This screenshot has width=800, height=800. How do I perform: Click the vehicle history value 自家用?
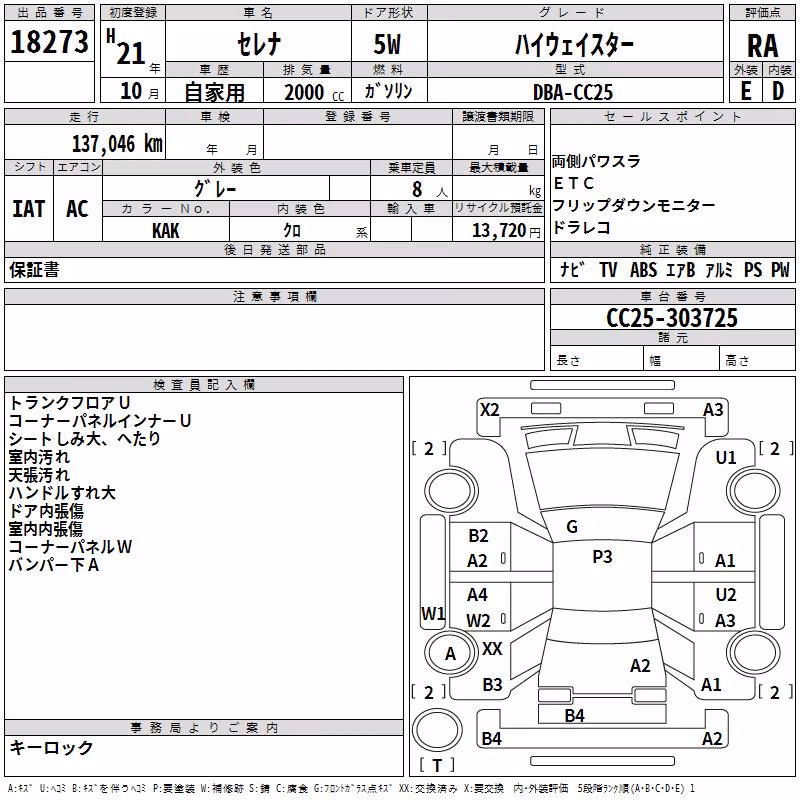[x=214, y=92]
